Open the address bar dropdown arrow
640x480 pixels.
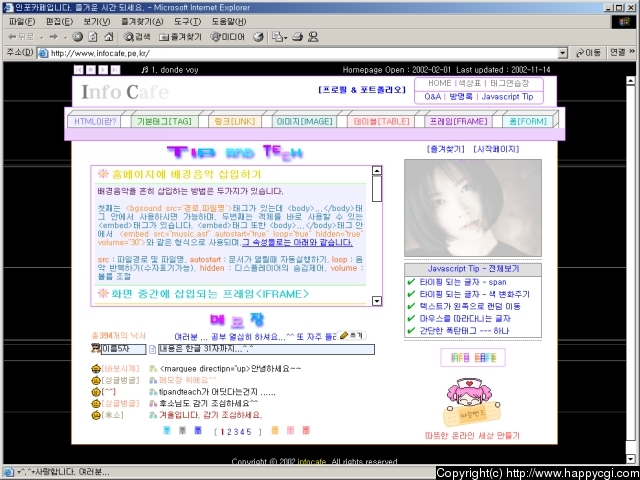coord(563,53)
